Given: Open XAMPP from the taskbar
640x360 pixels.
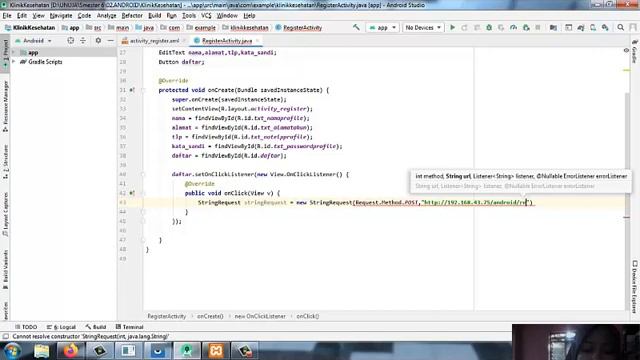Looking at the screenshot, I should tap(216, 351).
